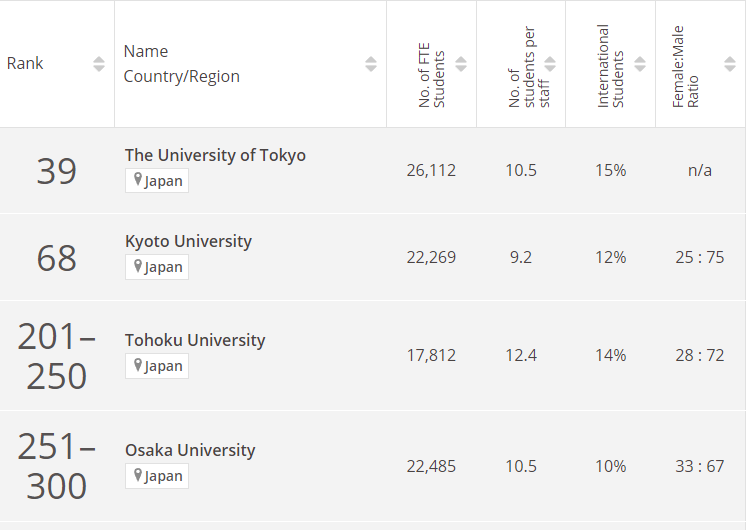Screen dimensions: 746x530
Task: Click the Japan location tag under Tokyo
Action: pos(157,181)
